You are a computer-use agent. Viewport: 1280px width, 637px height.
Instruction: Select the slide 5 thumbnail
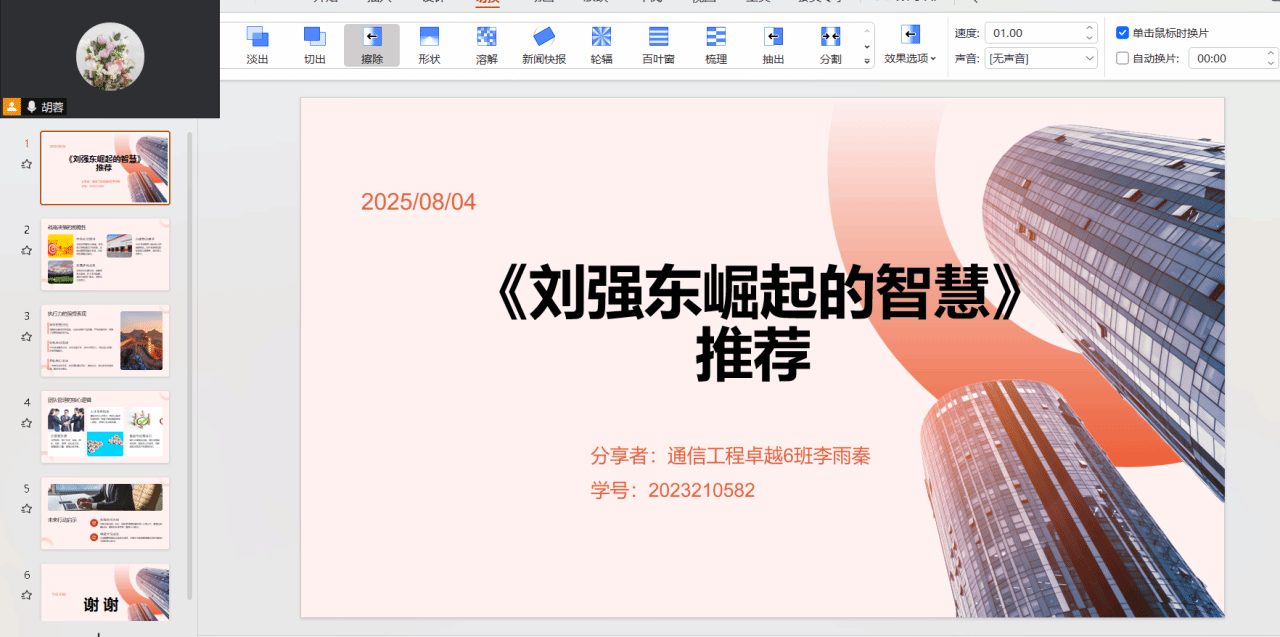[105, 513]
